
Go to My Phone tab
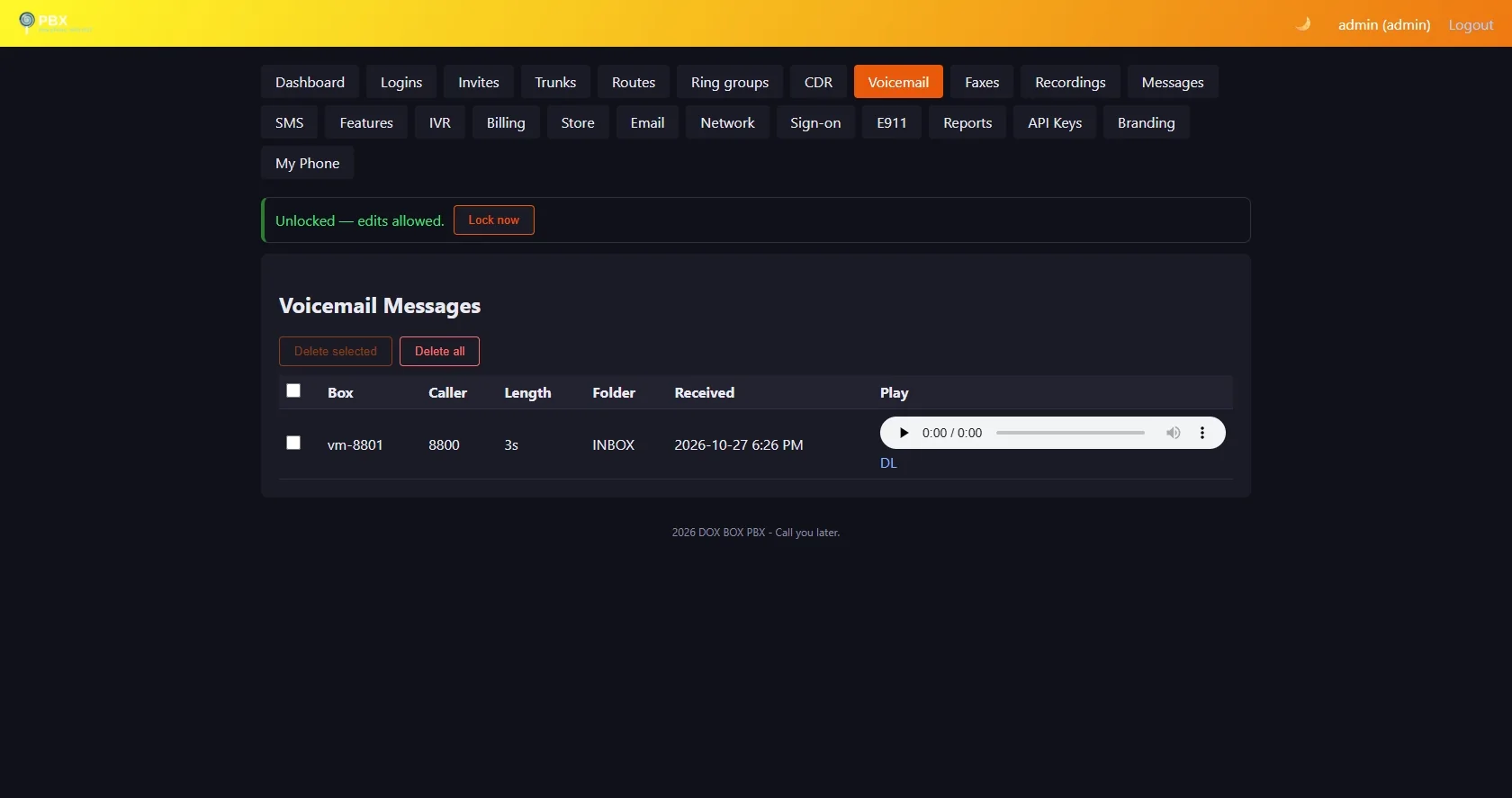[x=308, y=163]
